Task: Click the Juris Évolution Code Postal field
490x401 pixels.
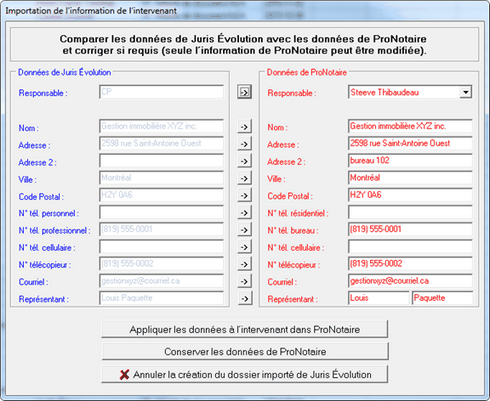Action: (161, 195)
